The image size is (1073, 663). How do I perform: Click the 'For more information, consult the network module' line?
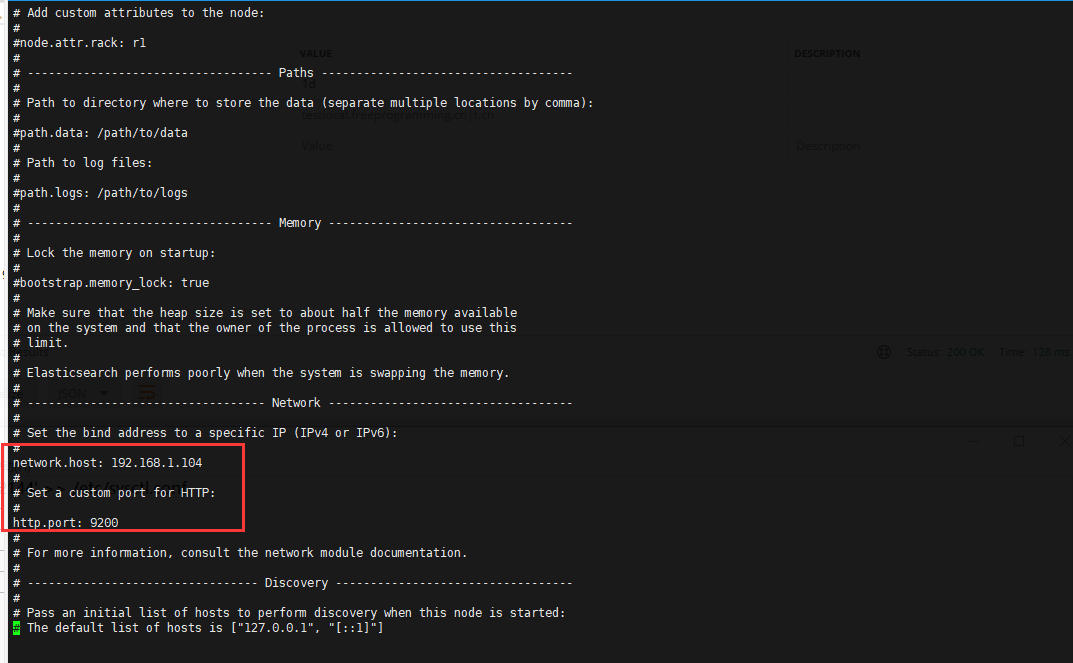click(240, 553)
